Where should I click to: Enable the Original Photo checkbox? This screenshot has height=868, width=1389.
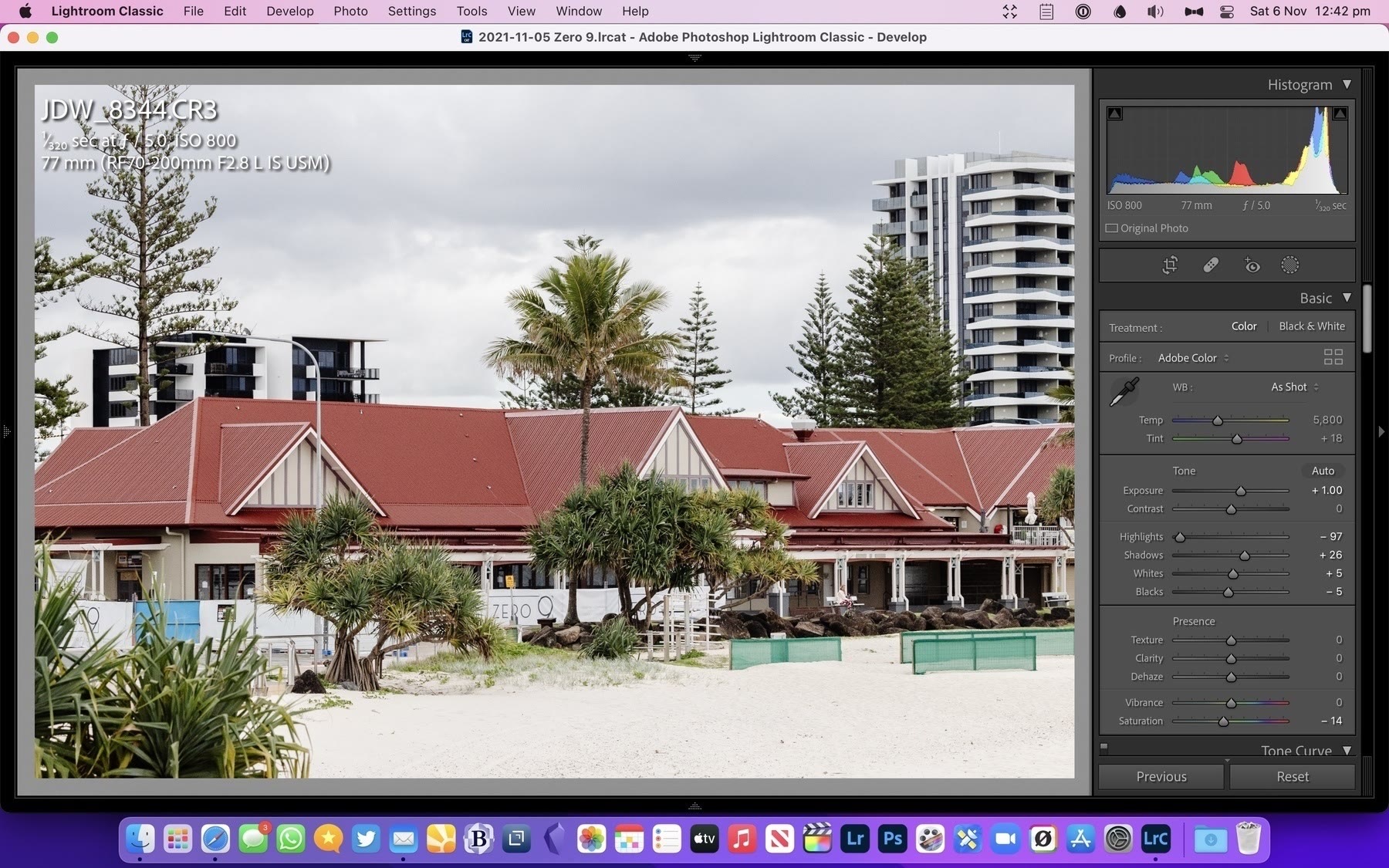(1112, 228)
